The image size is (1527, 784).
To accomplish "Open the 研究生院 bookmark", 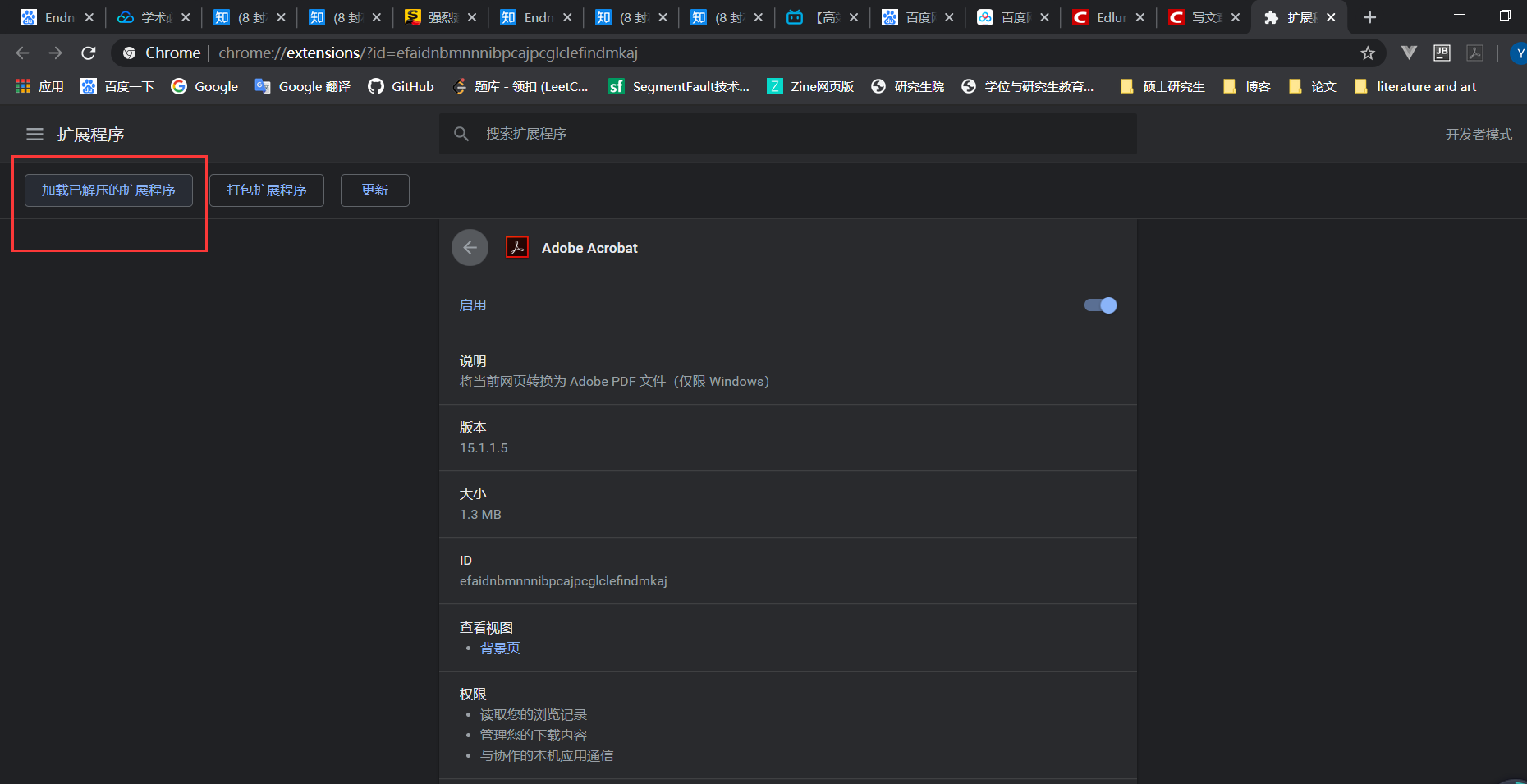I will coord(907,86).
